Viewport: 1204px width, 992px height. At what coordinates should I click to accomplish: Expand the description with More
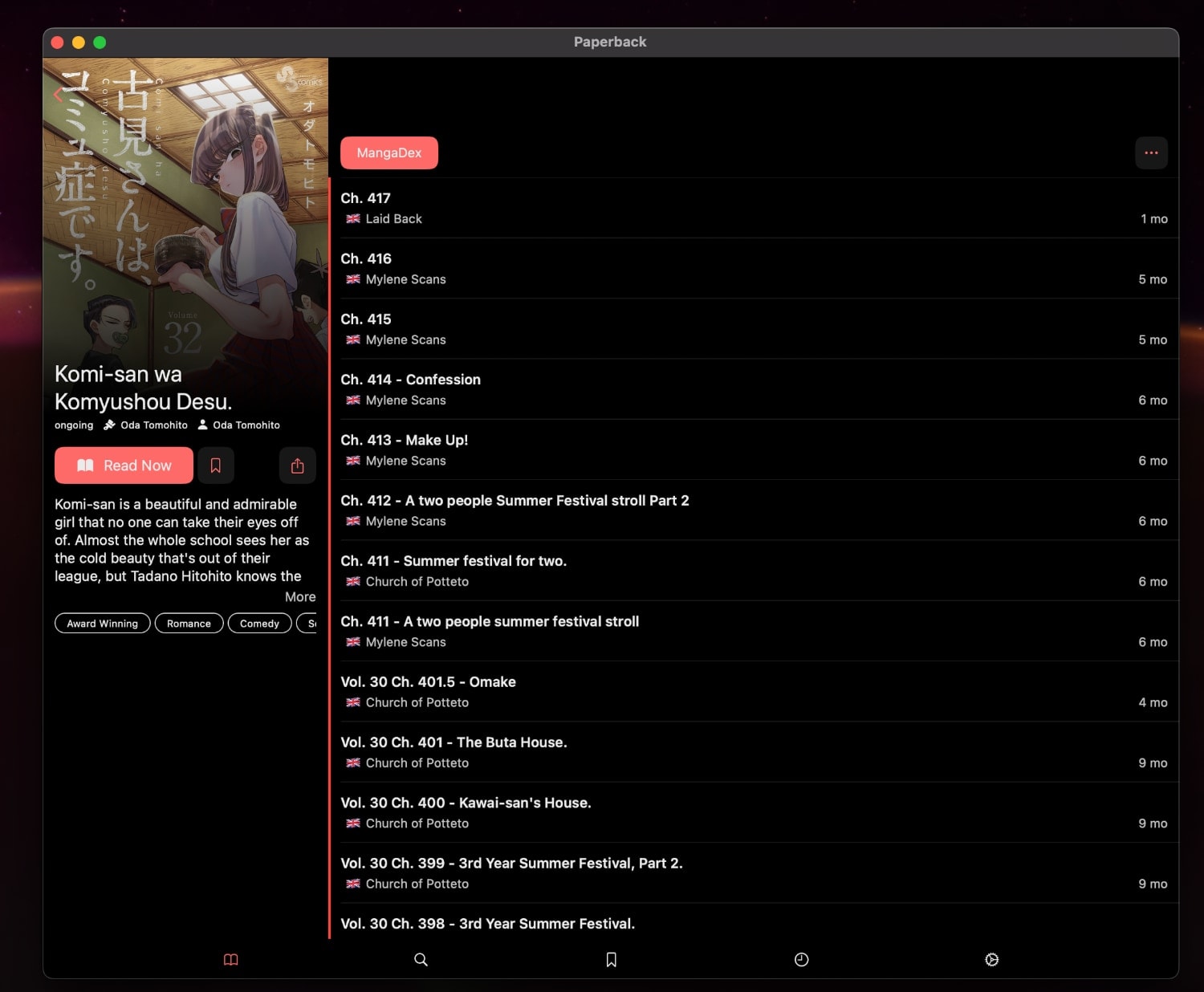tap(300, 596)
